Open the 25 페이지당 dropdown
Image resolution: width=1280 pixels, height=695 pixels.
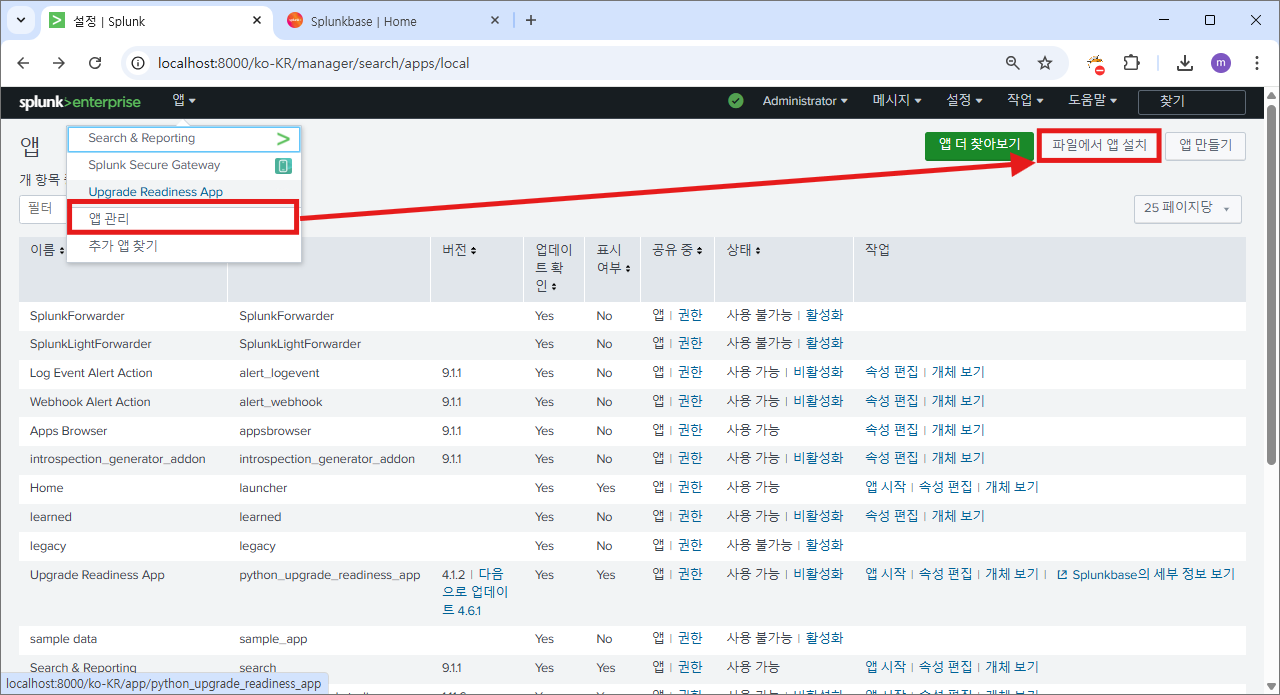pos(1187,208)
